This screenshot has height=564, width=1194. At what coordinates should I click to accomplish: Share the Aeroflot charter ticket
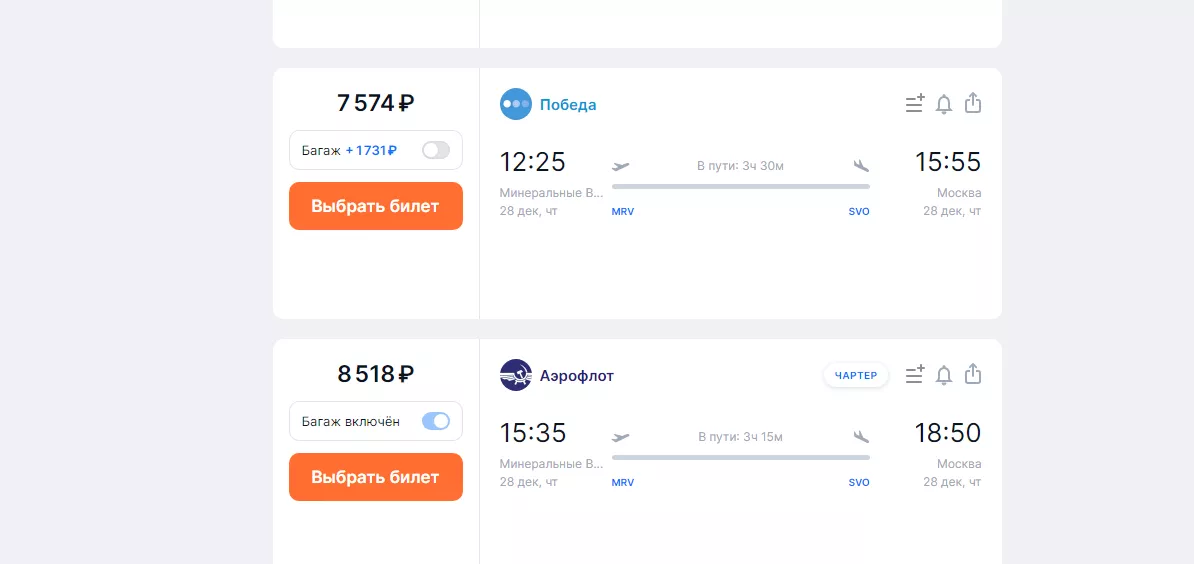[973, 374]
